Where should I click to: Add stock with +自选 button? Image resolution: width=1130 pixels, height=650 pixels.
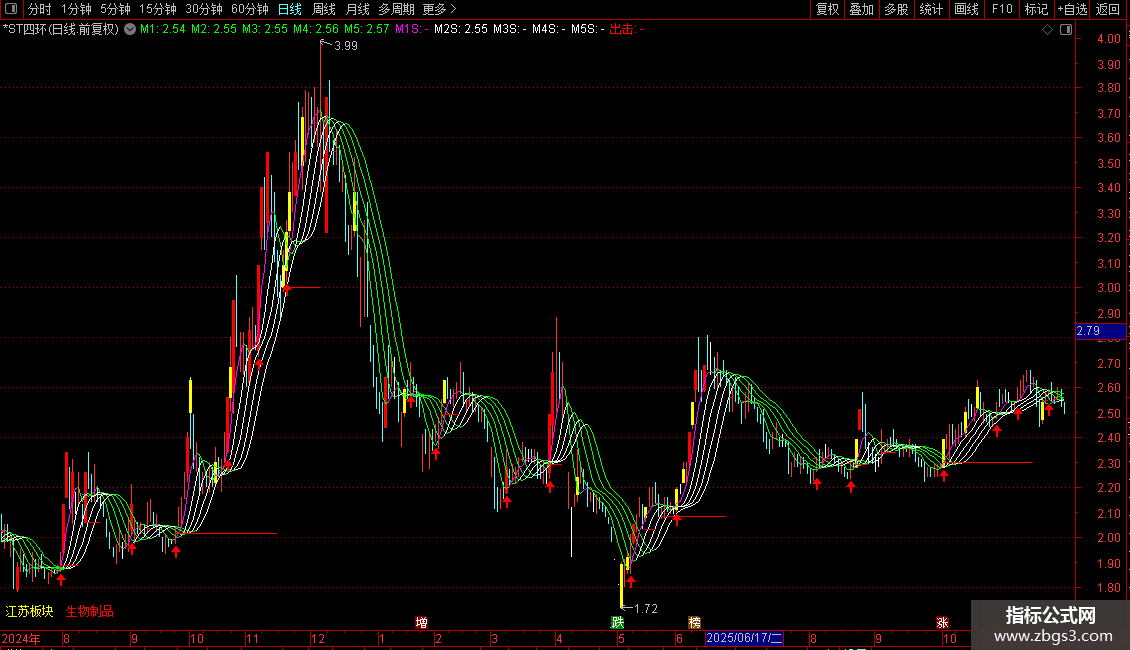click(1072, 9)
